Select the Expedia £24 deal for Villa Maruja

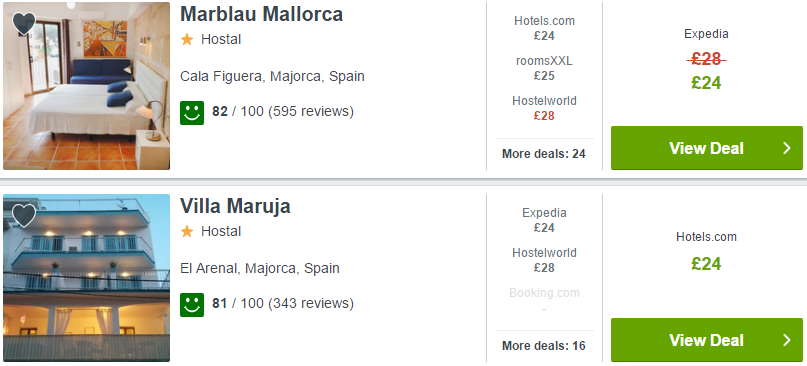coord(544,220)
